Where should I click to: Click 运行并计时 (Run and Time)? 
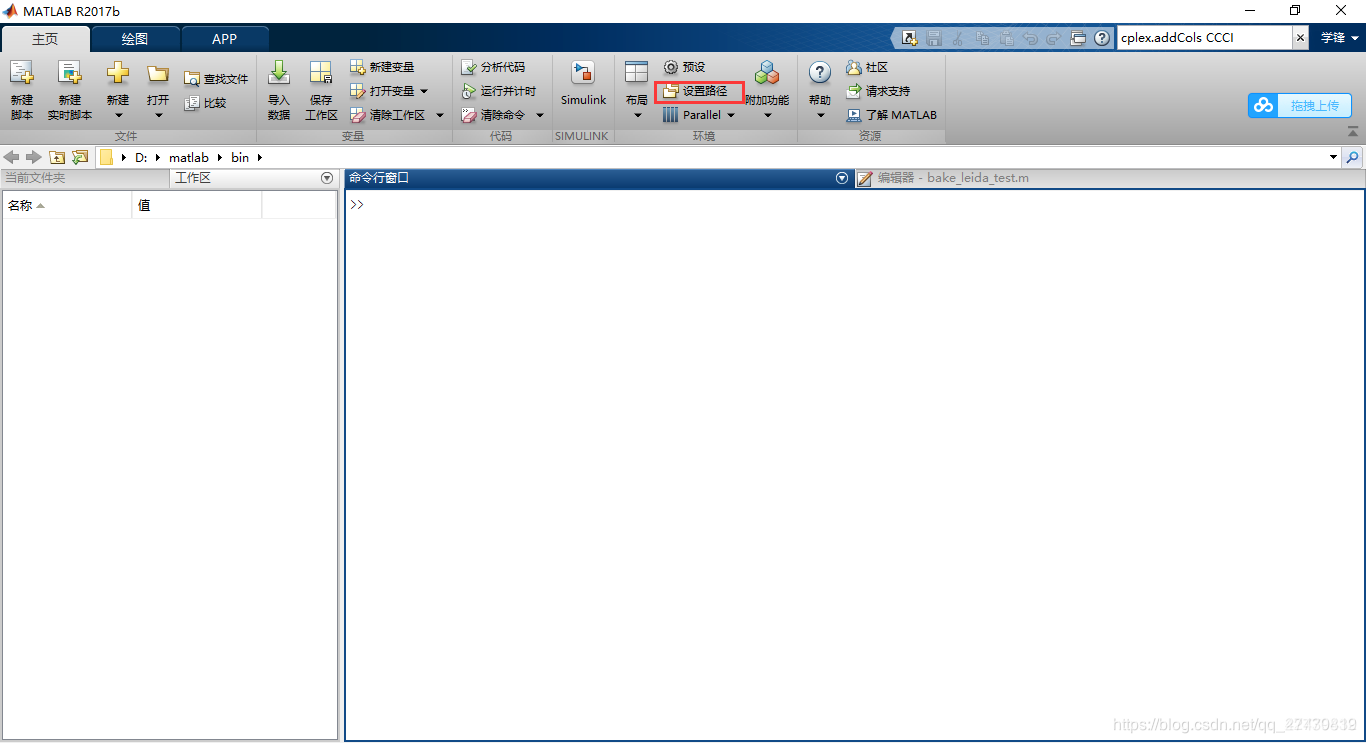(x=499, y=91)
